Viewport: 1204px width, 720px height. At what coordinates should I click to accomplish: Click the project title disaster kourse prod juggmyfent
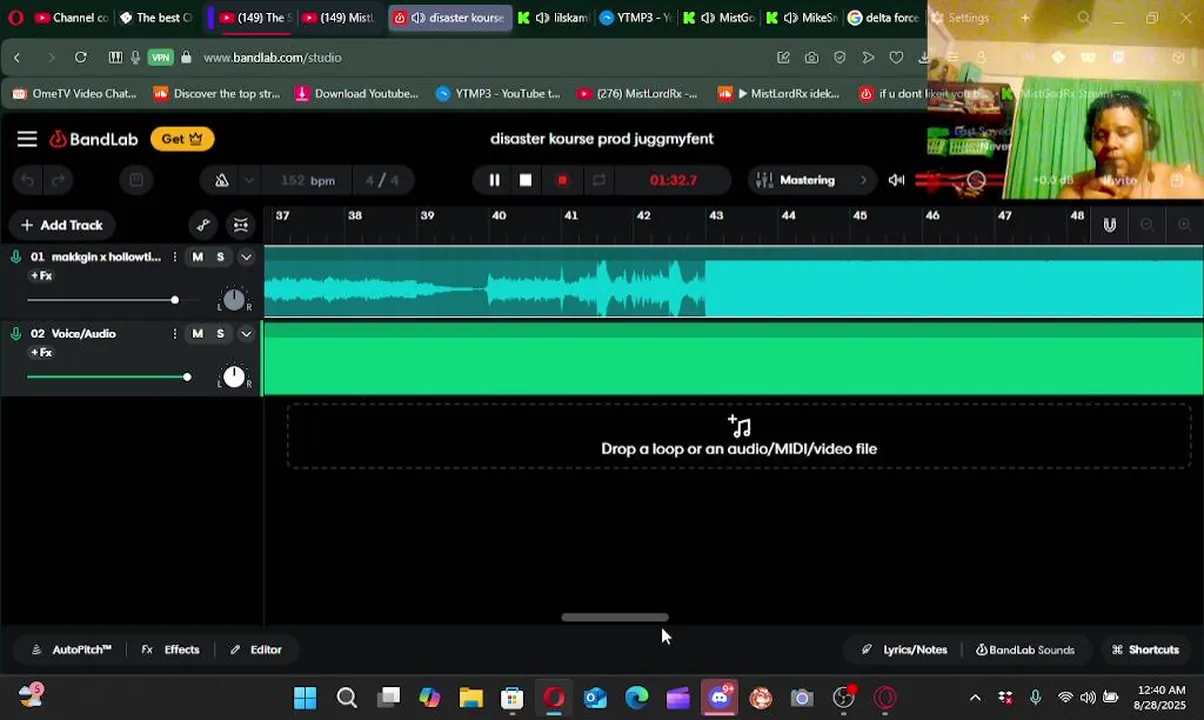point(602,139)
